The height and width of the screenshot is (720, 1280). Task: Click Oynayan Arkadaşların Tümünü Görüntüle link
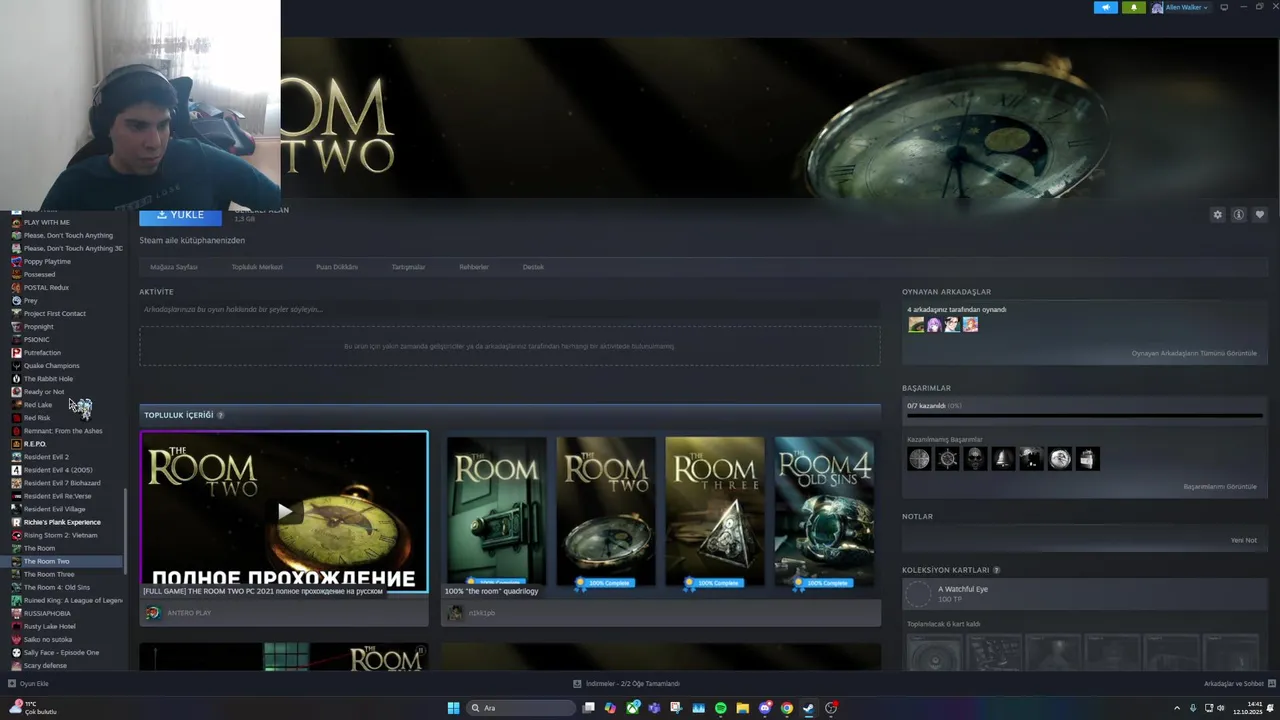coord(1194,353)
